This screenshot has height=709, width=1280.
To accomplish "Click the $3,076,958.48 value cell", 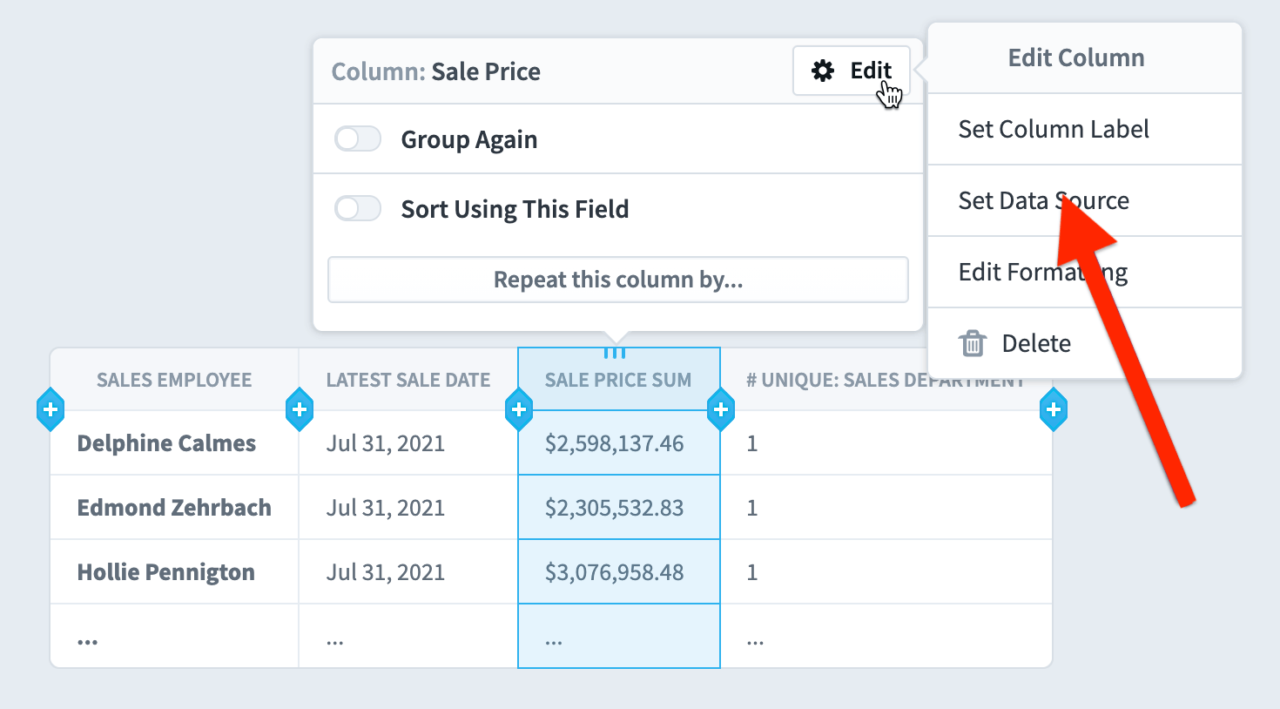I will click(617, 572).
